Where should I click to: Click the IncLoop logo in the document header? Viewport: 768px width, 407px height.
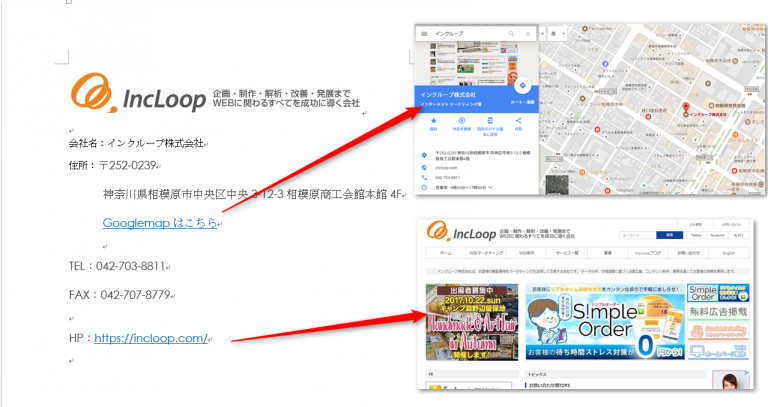[138, 94]
